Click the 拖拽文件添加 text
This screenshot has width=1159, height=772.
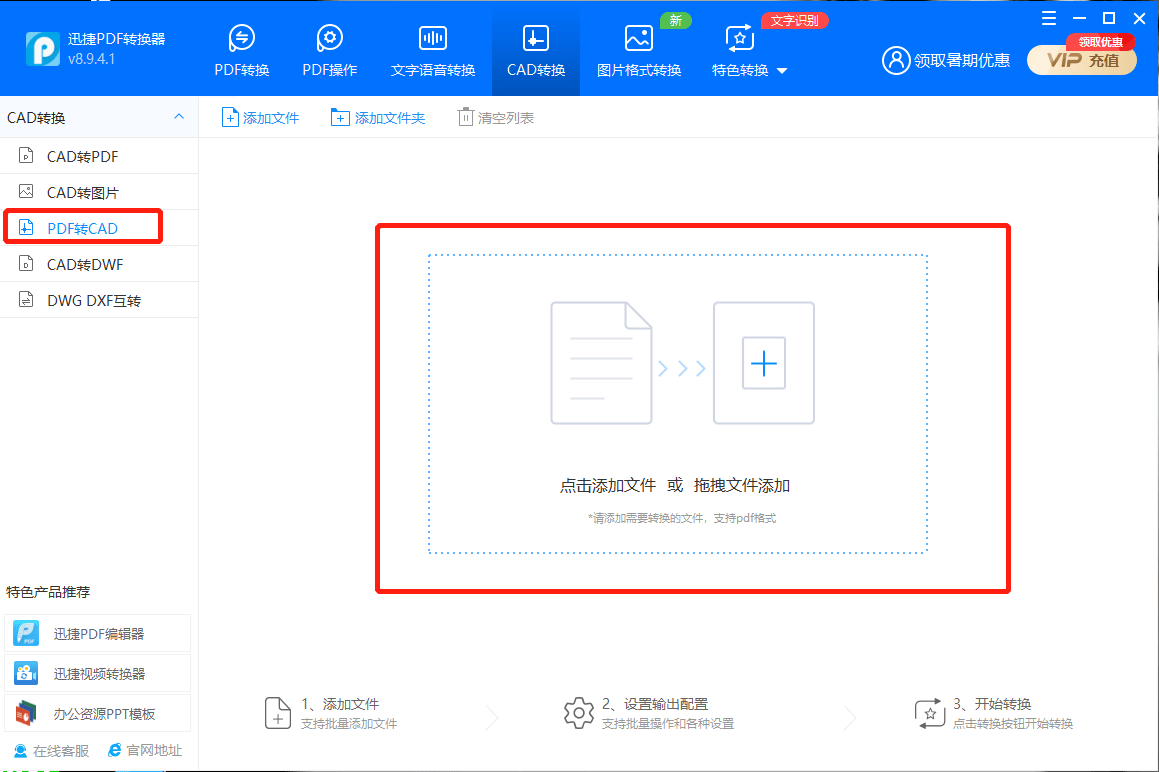741,485
